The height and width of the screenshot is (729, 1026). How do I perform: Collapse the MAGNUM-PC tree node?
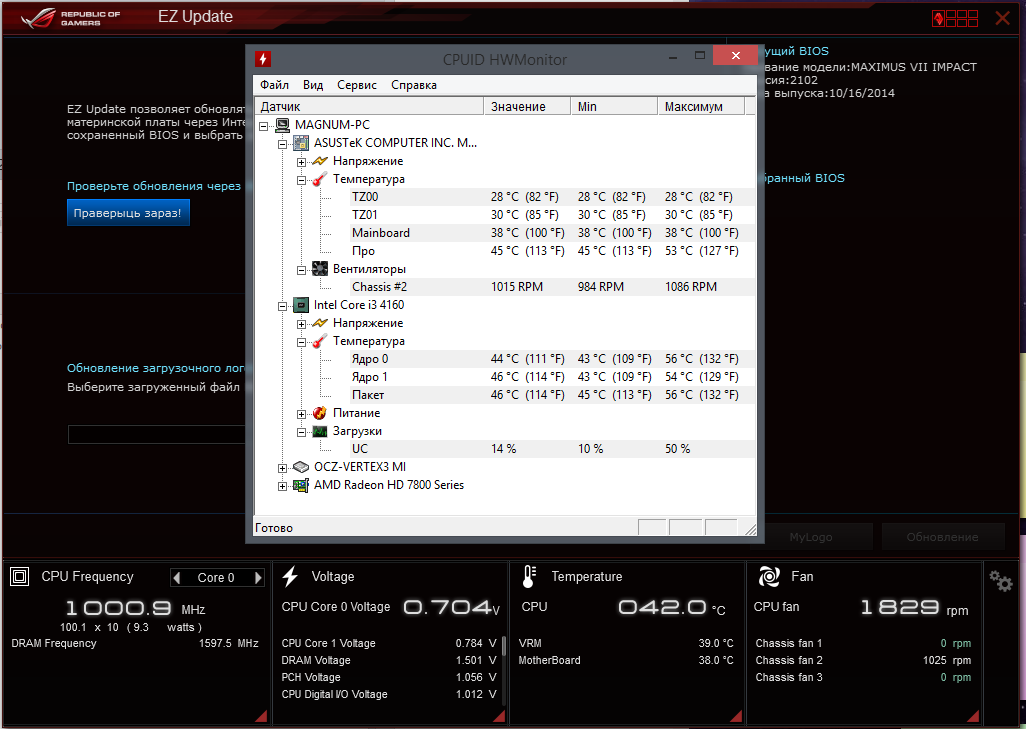[264, 126]
